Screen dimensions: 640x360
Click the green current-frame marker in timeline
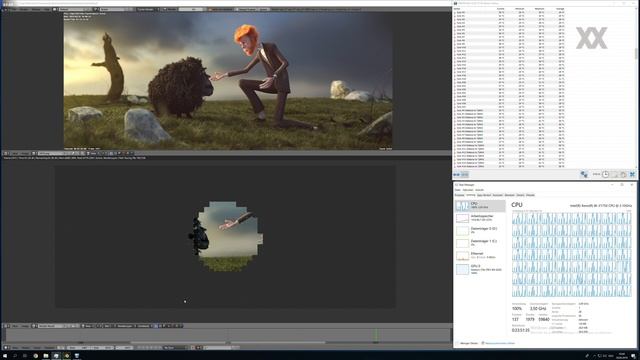(376, 336)
